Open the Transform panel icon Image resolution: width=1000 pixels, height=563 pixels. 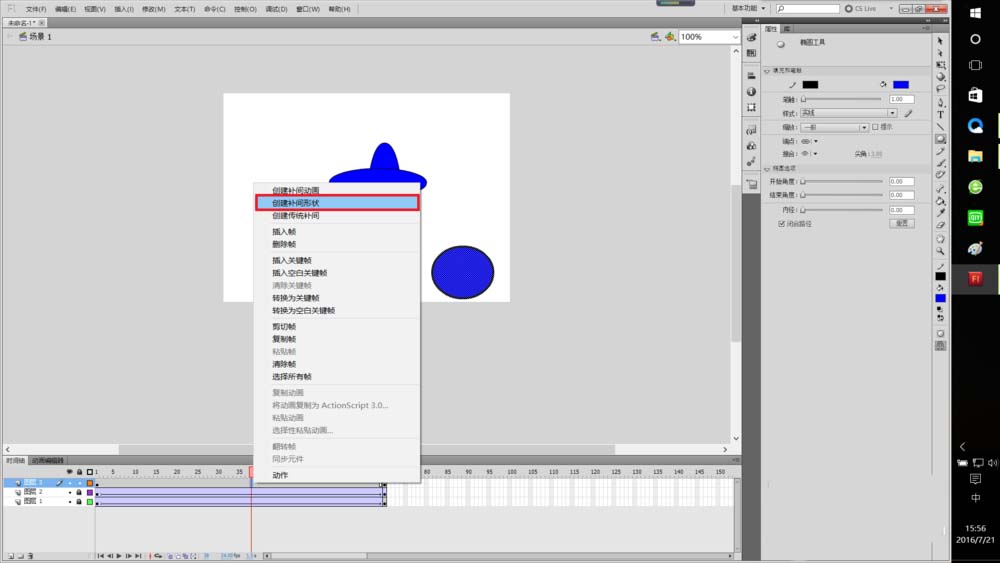click(751, 107)
